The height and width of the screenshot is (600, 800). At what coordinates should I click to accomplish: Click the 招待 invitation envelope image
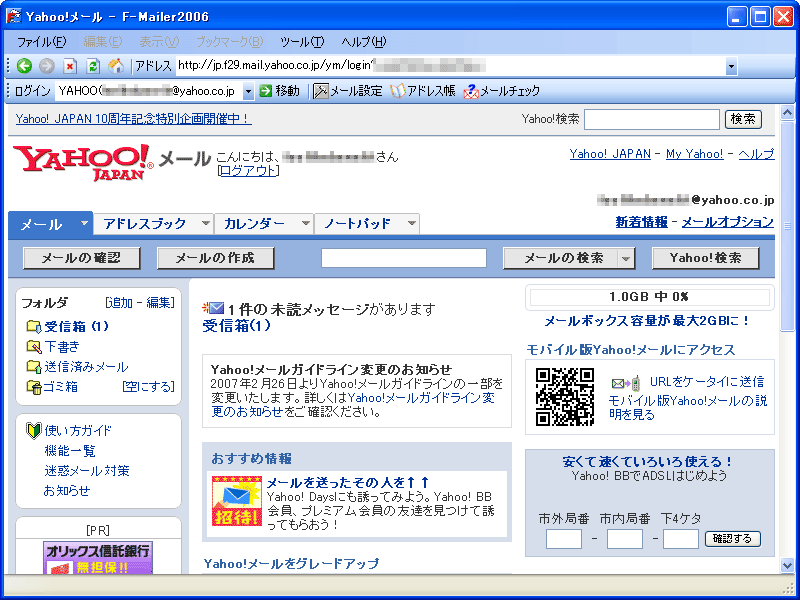click(x=237, y=501)
